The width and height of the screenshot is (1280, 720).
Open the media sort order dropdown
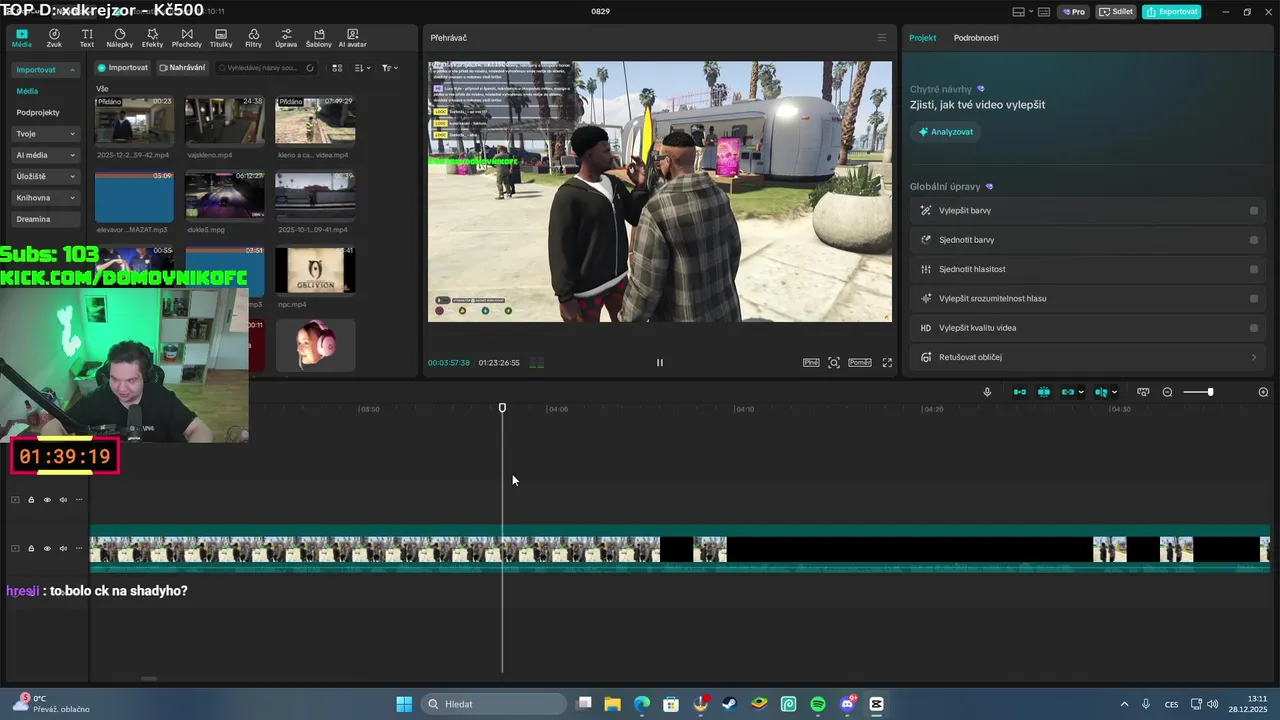[363, 68]
